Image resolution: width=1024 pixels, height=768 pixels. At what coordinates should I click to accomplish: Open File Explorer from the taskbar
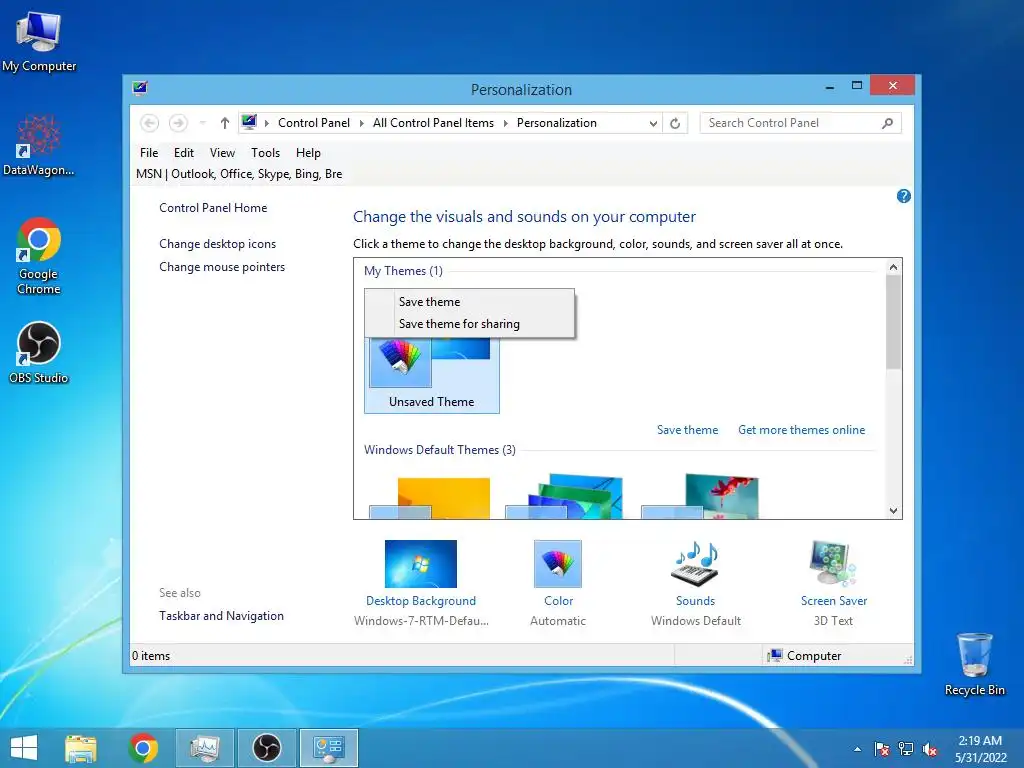coord(81,748)
